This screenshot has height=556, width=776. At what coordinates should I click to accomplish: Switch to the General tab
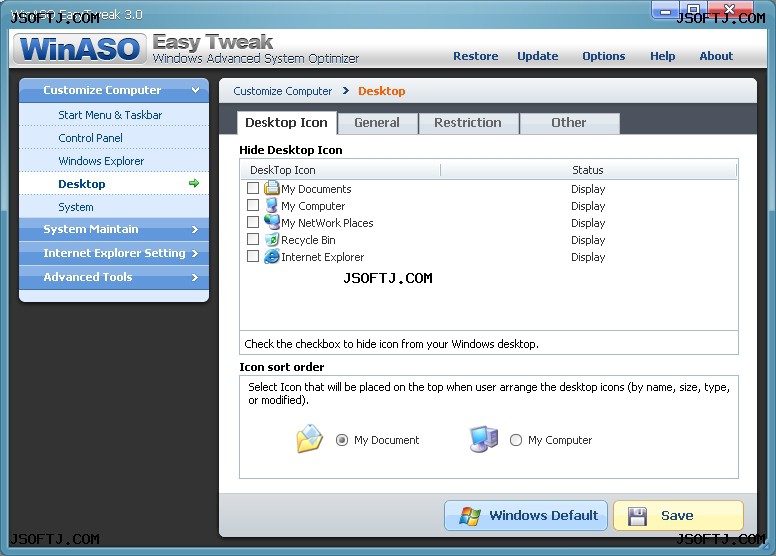[x=377, y=123]
